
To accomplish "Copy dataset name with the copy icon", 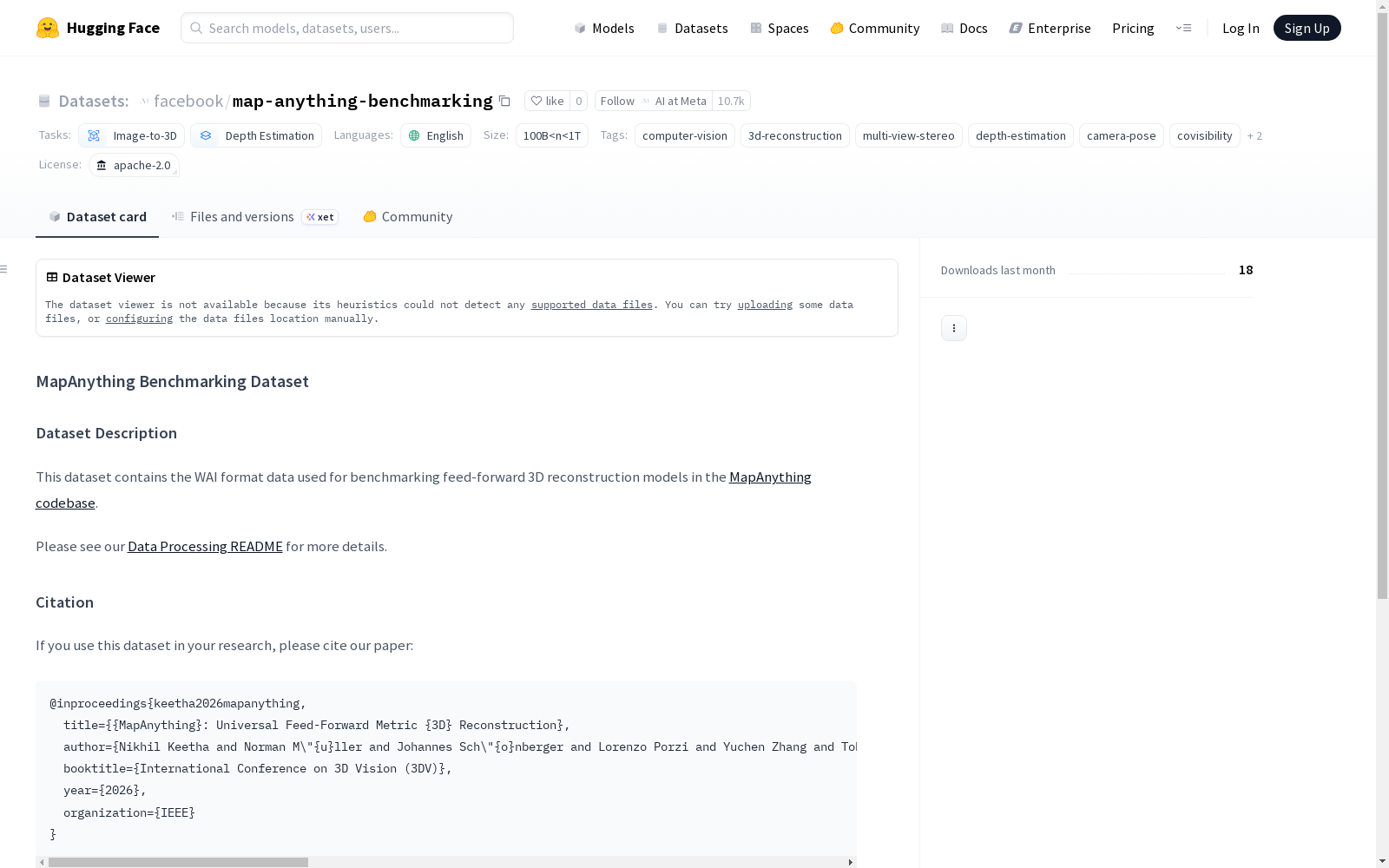I will 504,101.
